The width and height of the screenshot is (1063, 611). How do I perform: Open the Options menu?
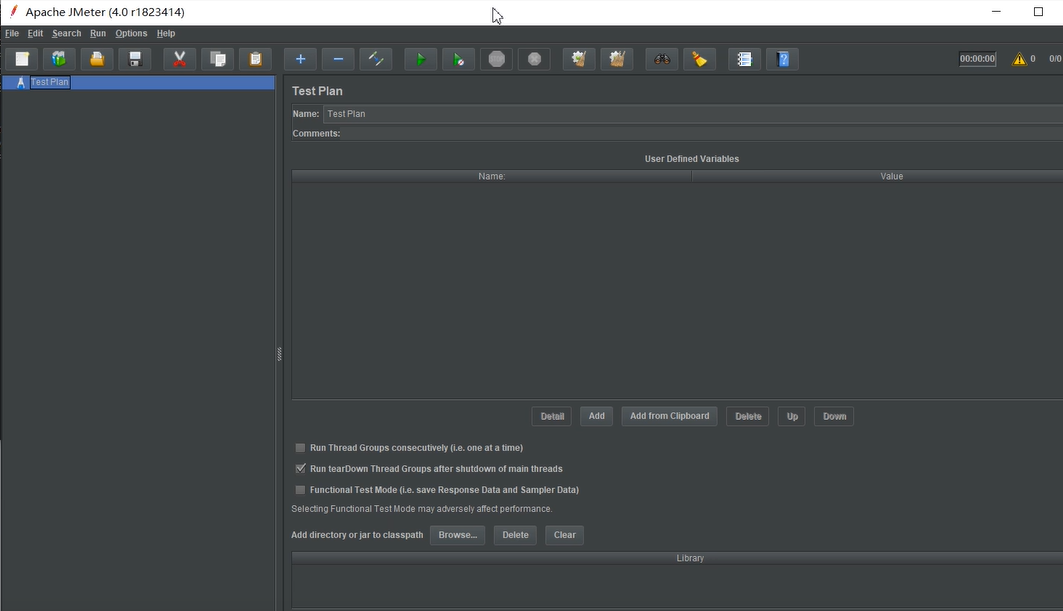pyautogui.click(x=131, y=33)
